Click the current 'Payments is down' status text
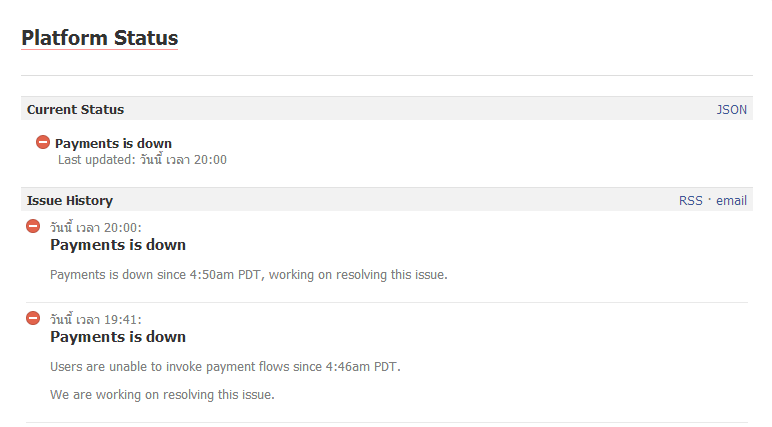772x427 pixels. click(x=113, y=143)
